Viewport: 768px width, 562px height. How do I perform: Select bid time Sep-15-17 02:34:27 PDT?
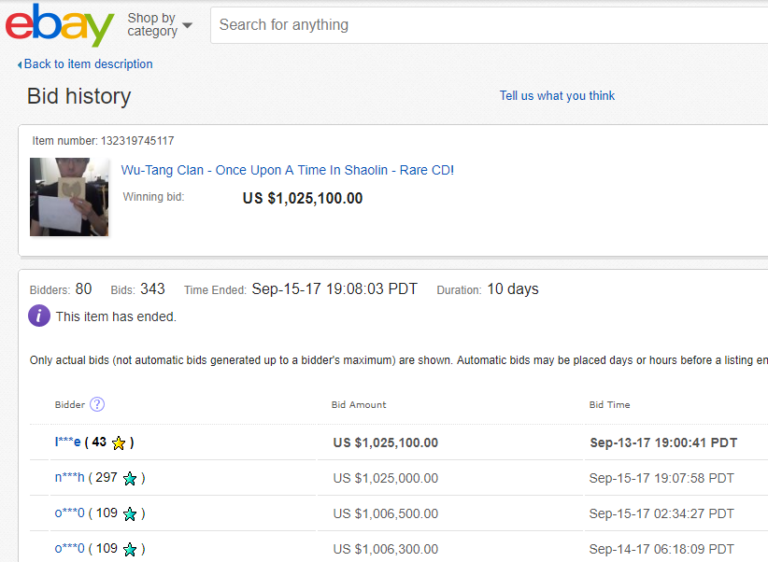click(x=661, y=513)
